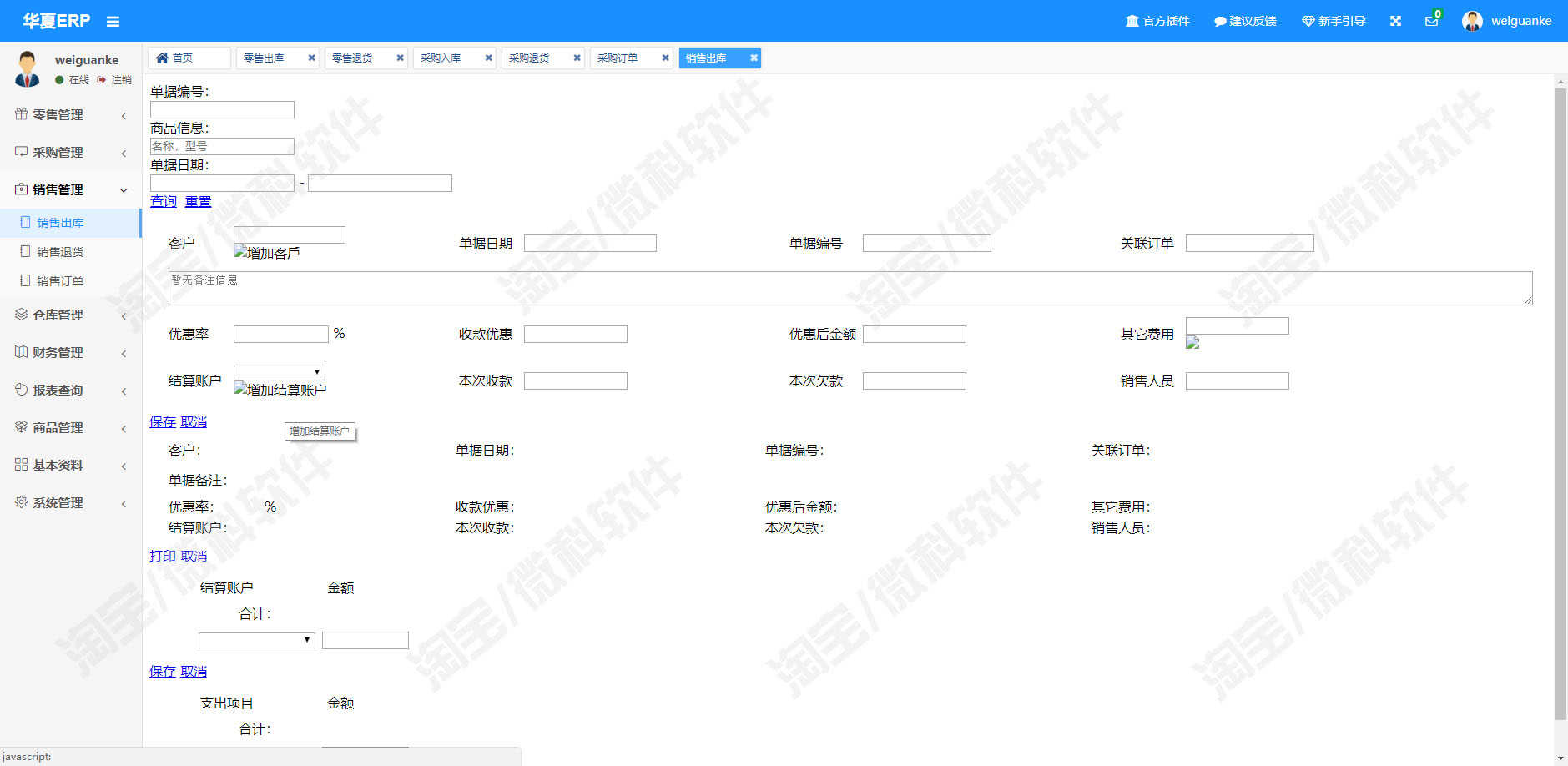Click the 增加结算账户 icon
The height and width of the screenshot is (766, 1568).
pos(280,390)
